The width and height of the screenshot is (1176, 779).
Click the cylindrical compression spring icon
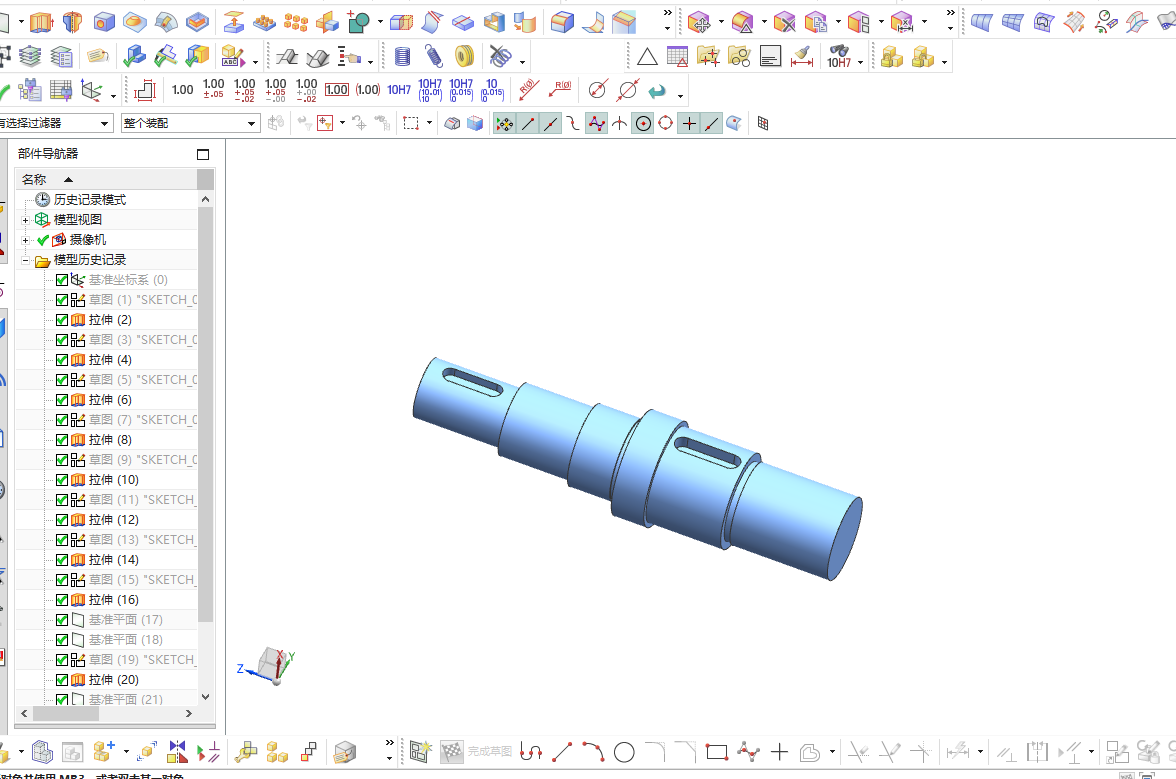403,56
